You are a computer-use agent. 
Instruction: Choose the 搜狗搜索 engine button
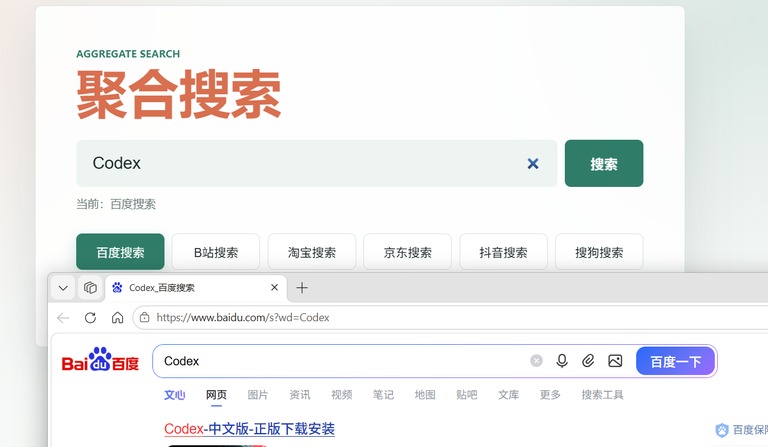[x=599, y=252]
